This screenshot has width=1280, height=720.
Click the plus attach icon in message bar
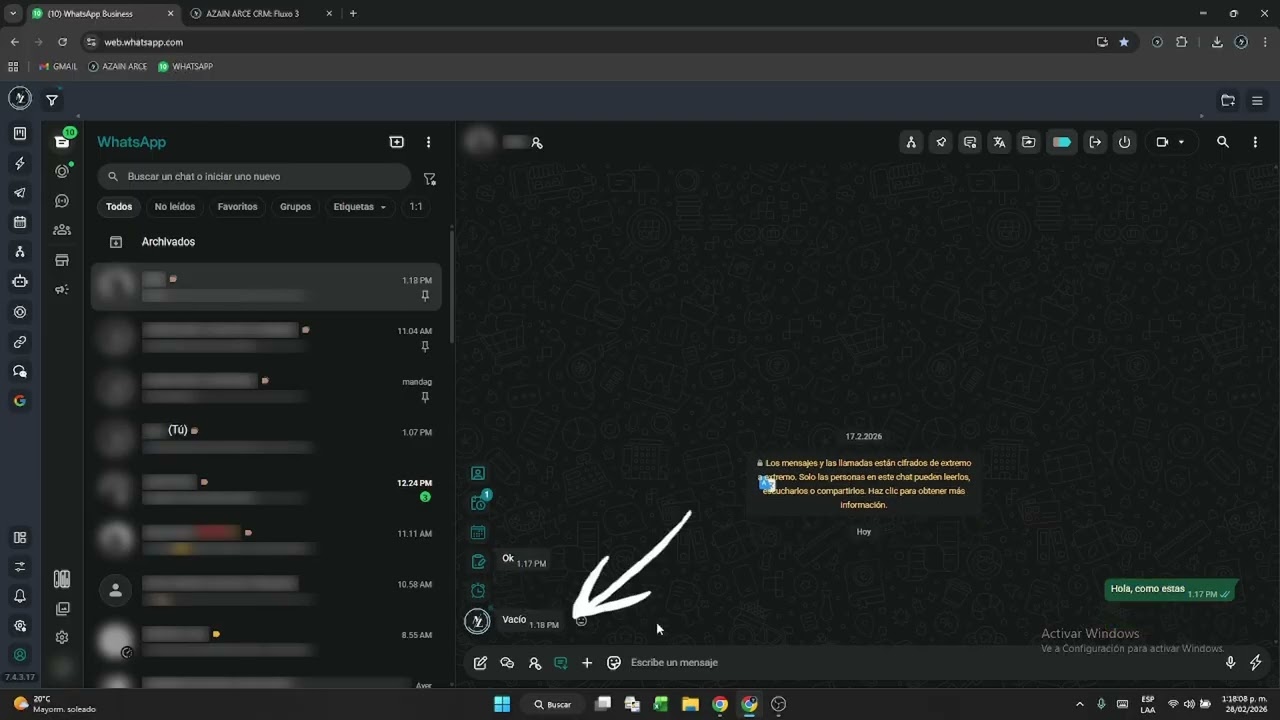coord(587,662)
